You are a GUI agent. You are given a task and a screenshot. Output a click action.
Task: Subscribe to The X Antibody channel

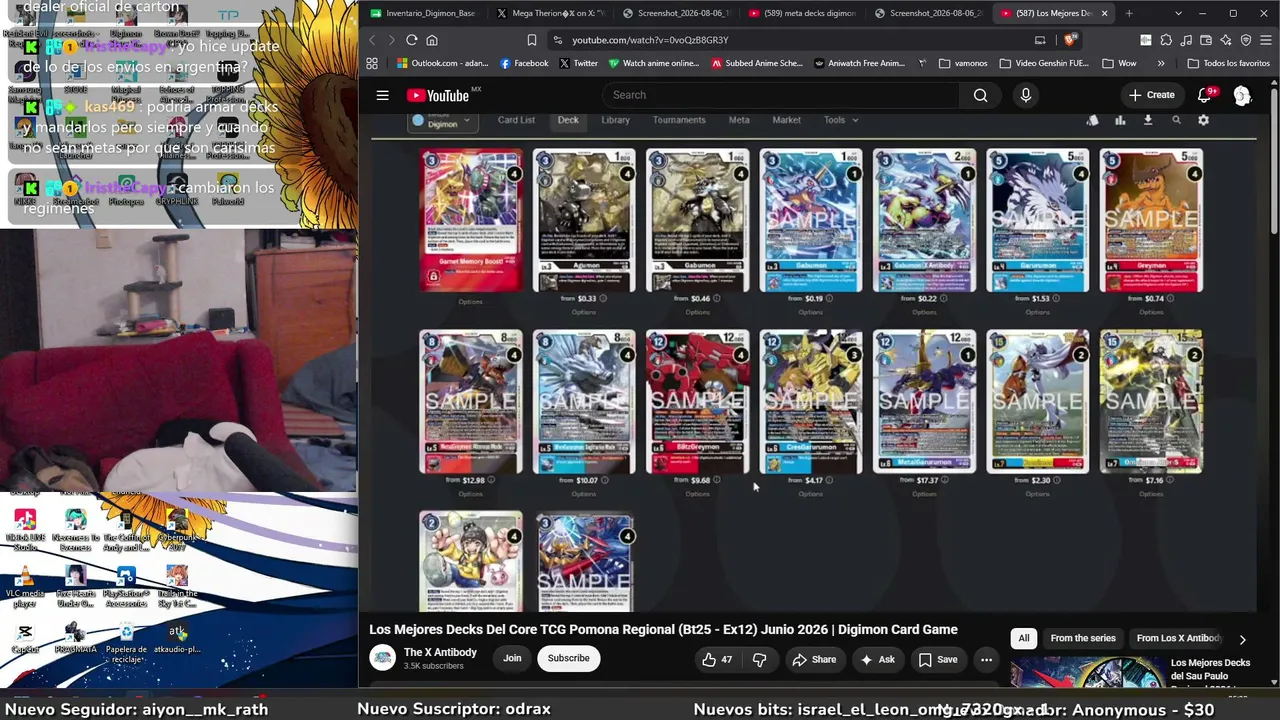pyautogui.click(x=568, y=658)
